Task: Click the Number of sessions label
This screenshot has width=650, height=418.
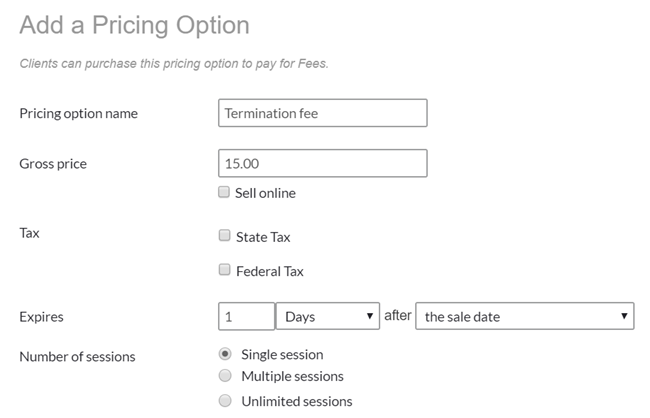Action: (77, 356)
